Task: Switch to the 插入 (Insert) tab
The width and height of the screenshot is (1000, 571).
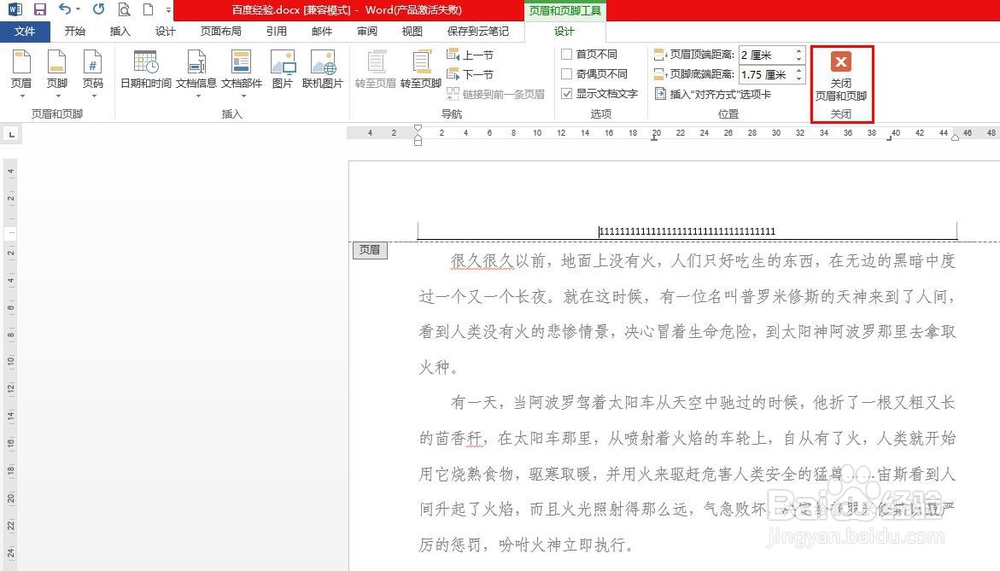Action: point(120,31)
